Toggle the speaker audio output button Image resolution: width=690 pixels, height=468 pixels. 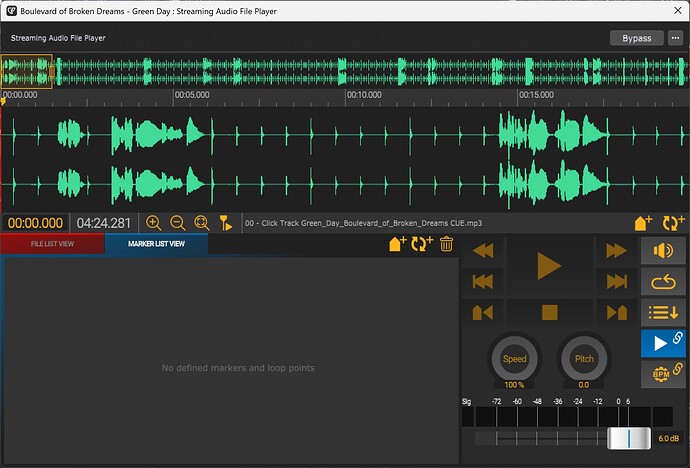tap(663, 251)
